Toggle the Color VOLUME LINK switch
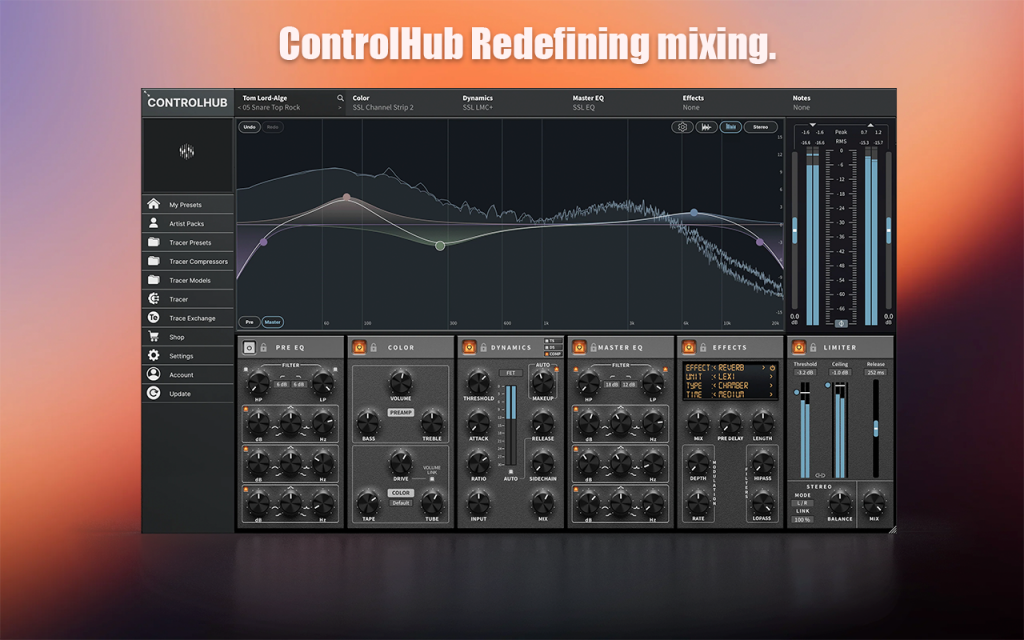Image resolution: width=1024 pixels, height=640 pixels. tap(432, 479)
